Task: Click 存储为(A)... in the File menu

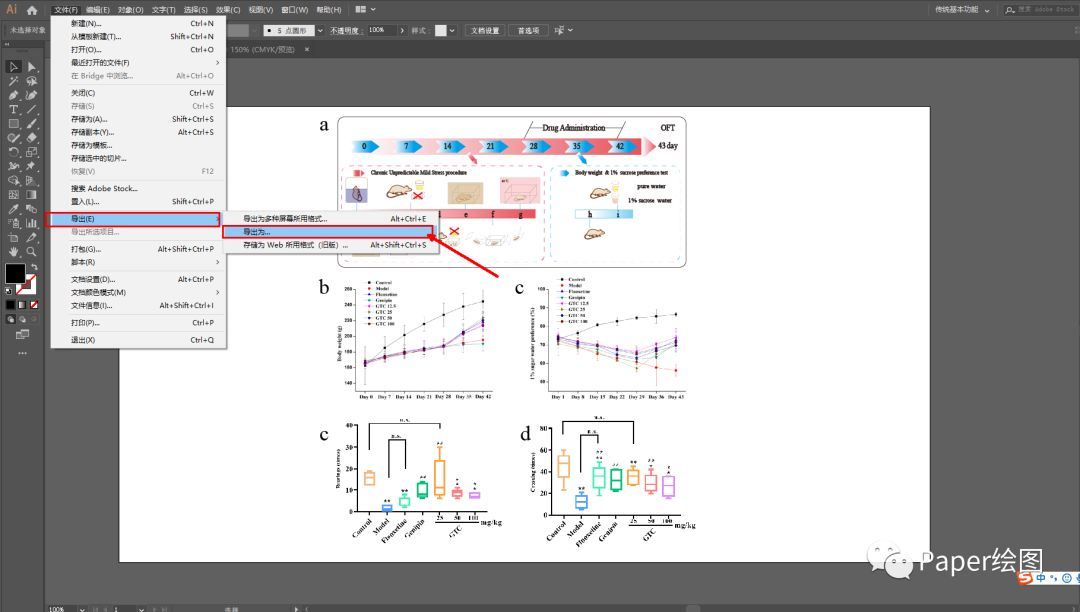Action: coord(92,119)
